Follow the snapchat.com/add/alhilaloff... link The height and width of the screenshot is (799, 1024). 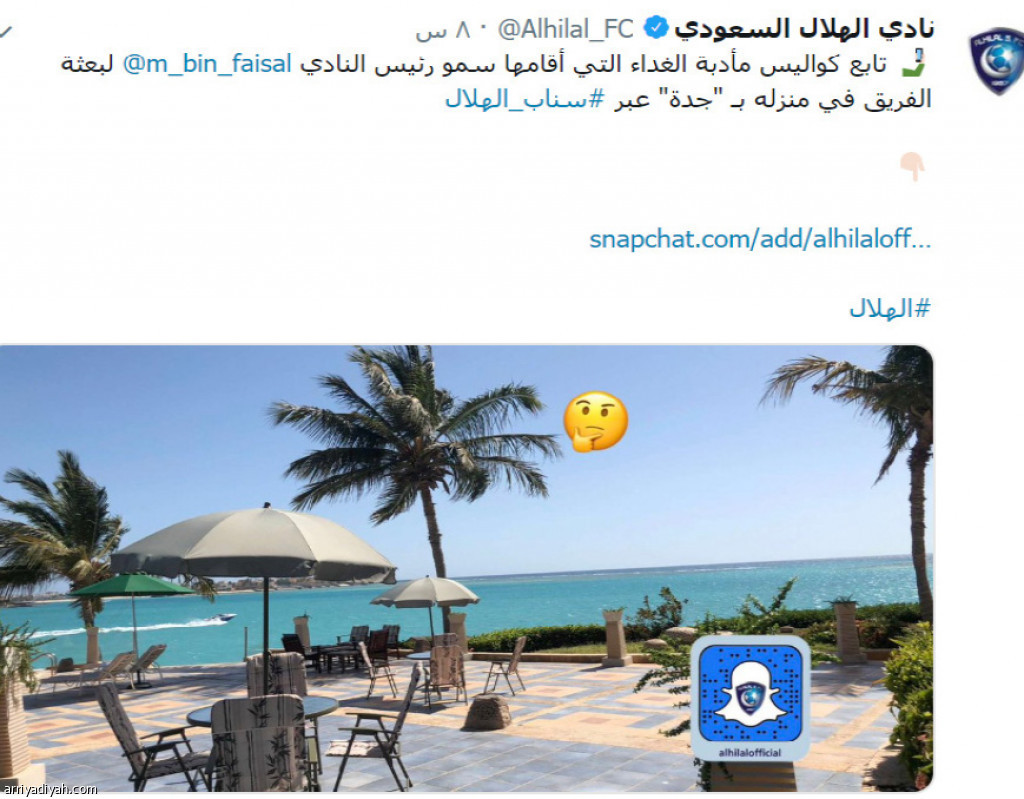click(x=760, y=239)
